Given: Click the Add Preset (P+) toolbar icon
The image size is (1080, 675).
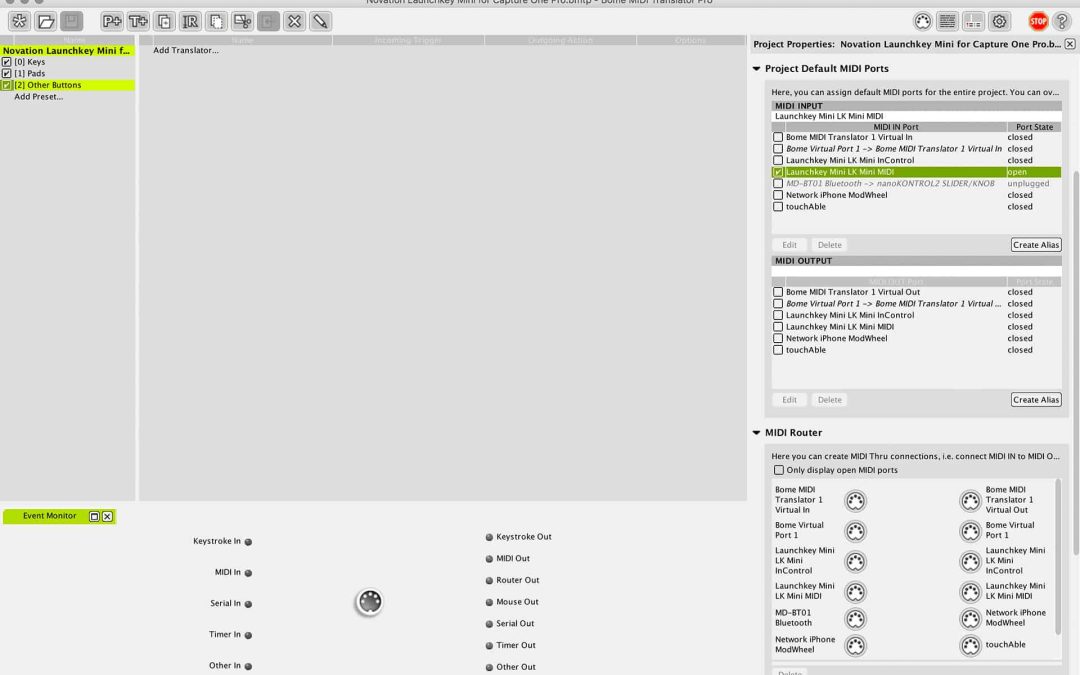Looking at the screenshot, I should [112, 21].
